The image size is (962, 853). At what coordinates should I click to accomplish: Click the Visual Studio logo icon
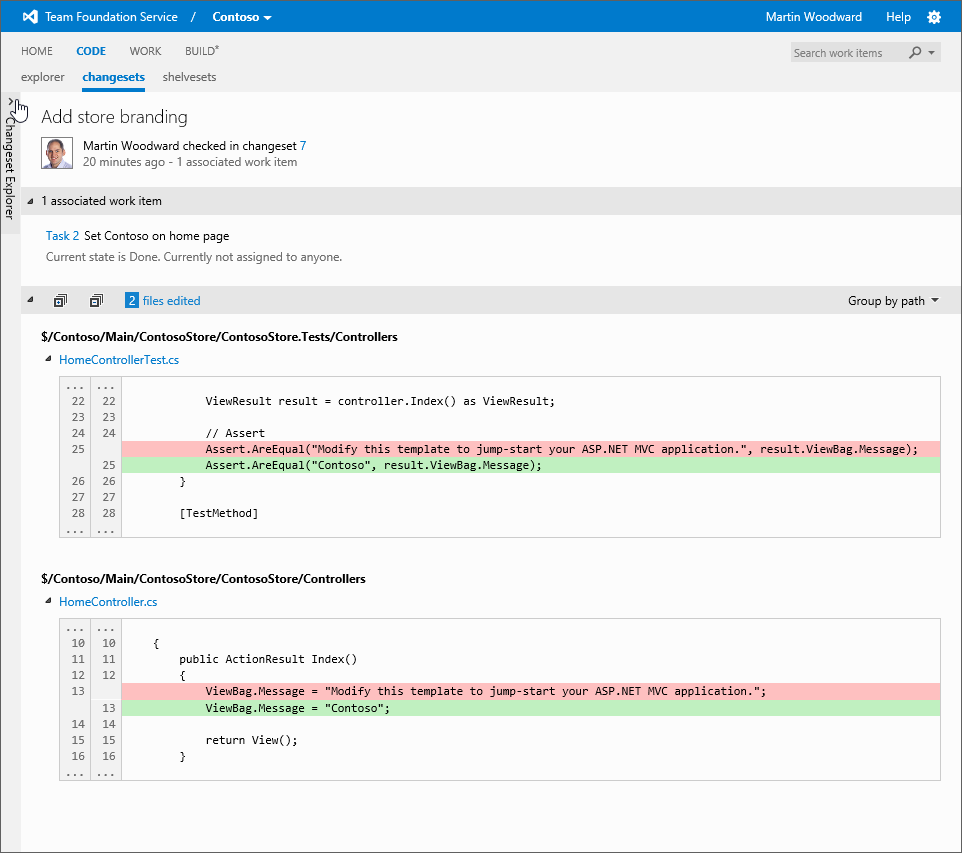tap(30, 17)
